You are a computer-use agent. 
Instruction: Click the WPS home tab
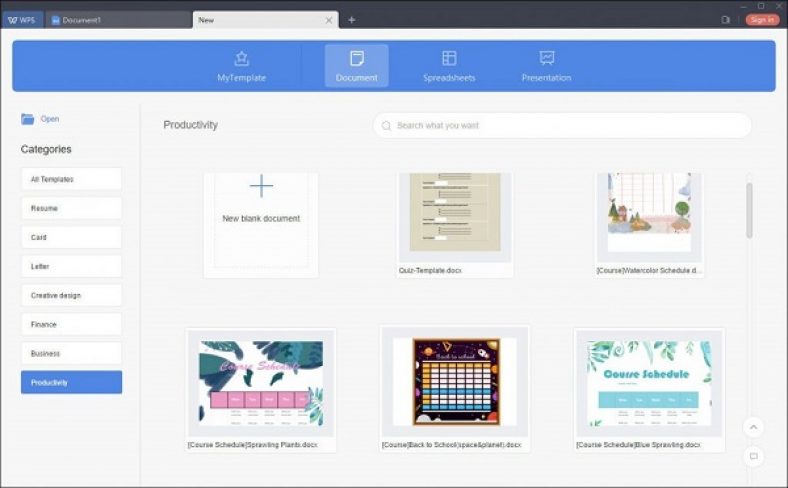(x=22, y=20)
